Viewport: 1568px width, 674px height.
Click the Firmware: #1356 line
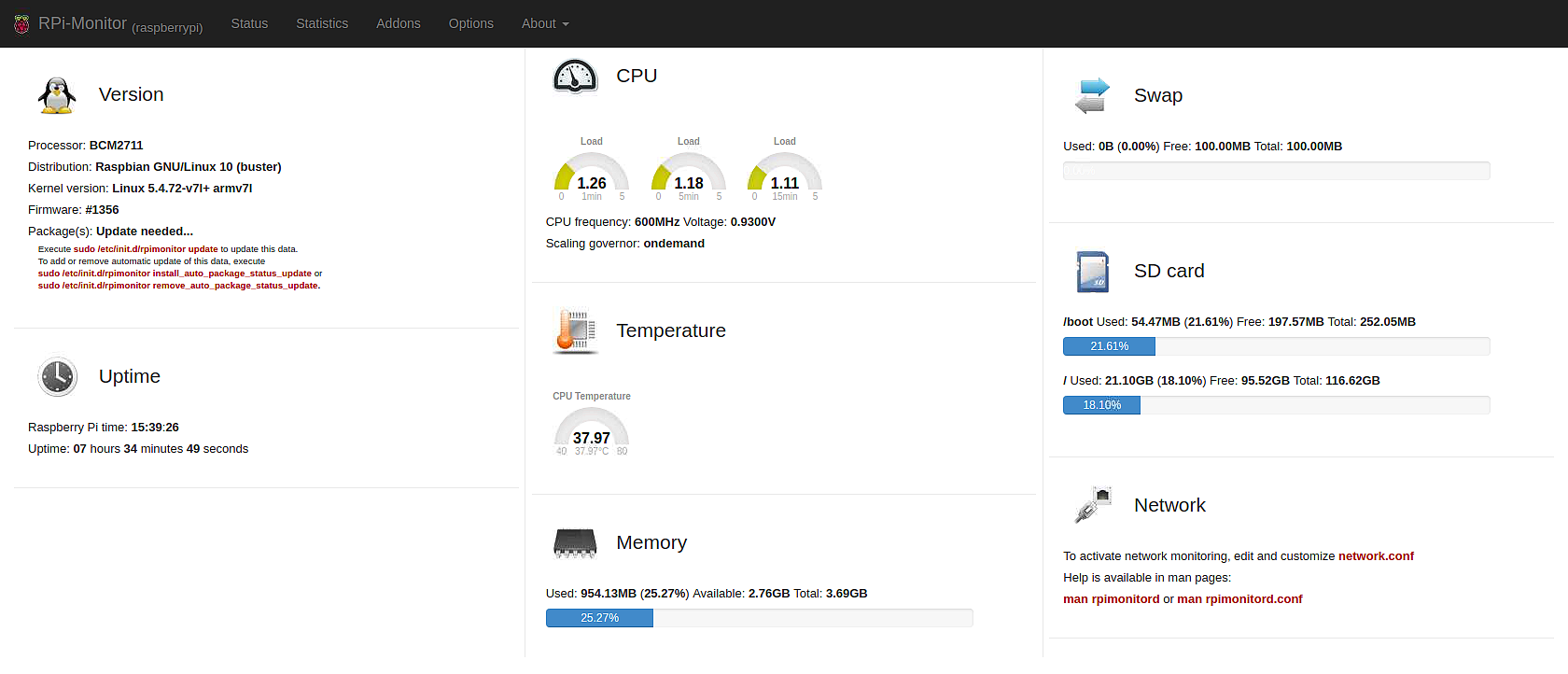click(74, 210)
